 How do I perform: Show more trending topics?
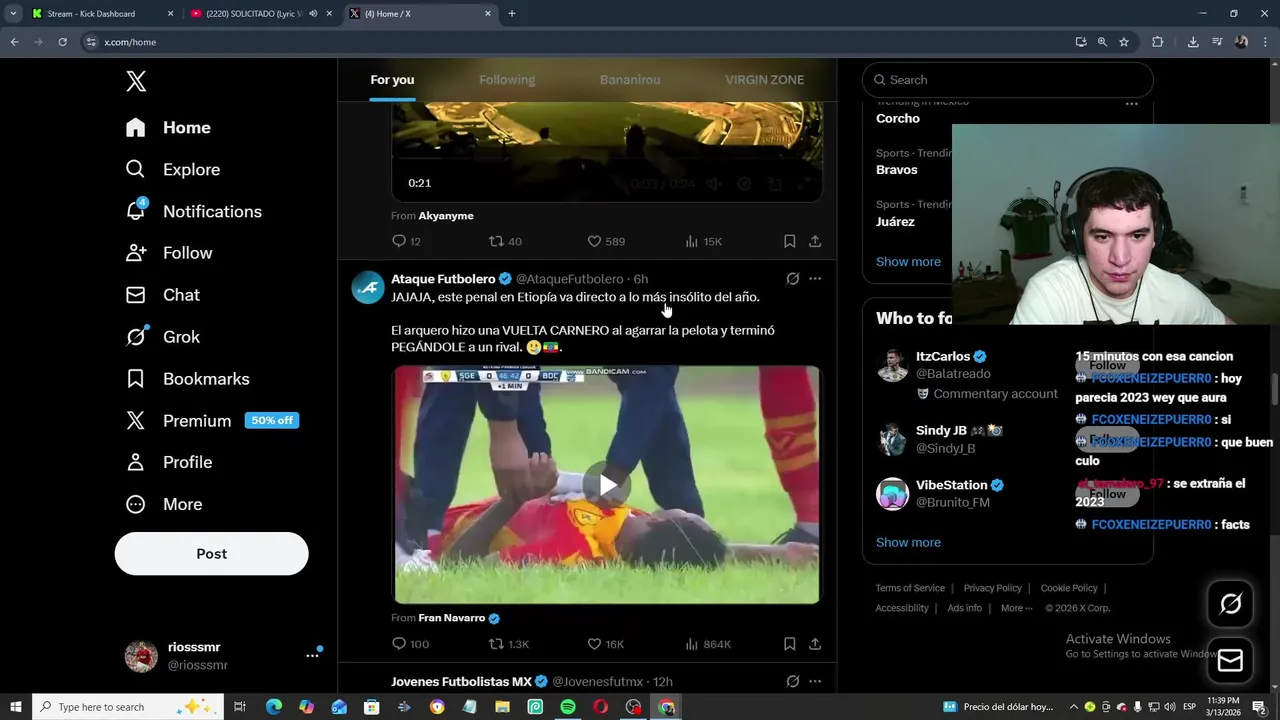click(x=908, y=262)
